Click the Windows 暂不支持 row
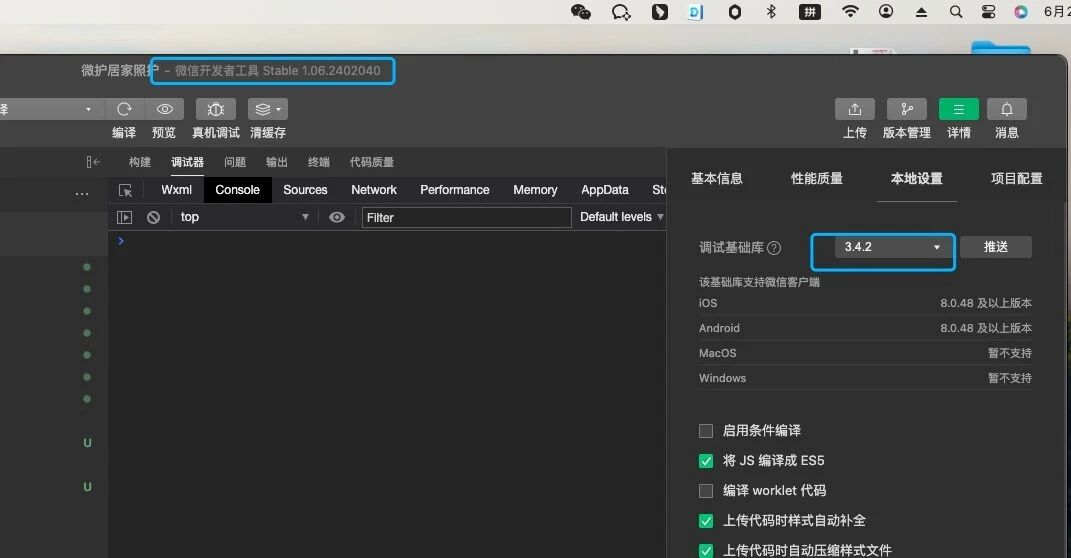Image resolution: width=1071 pixels, height=558 pixels. click(x=865, y=378)
